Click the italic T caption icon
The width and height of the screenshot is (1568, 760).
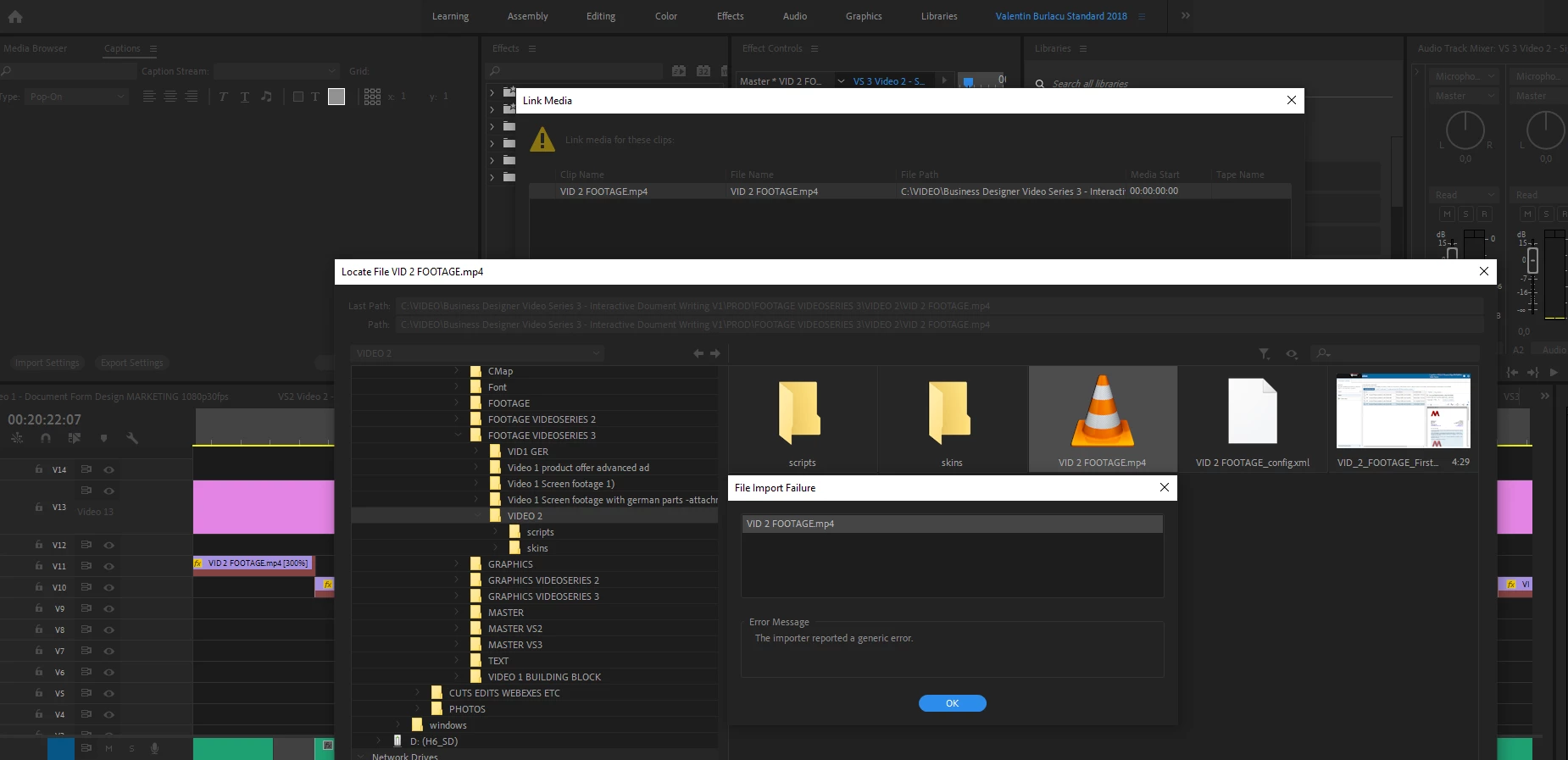(x=223, y=97)
